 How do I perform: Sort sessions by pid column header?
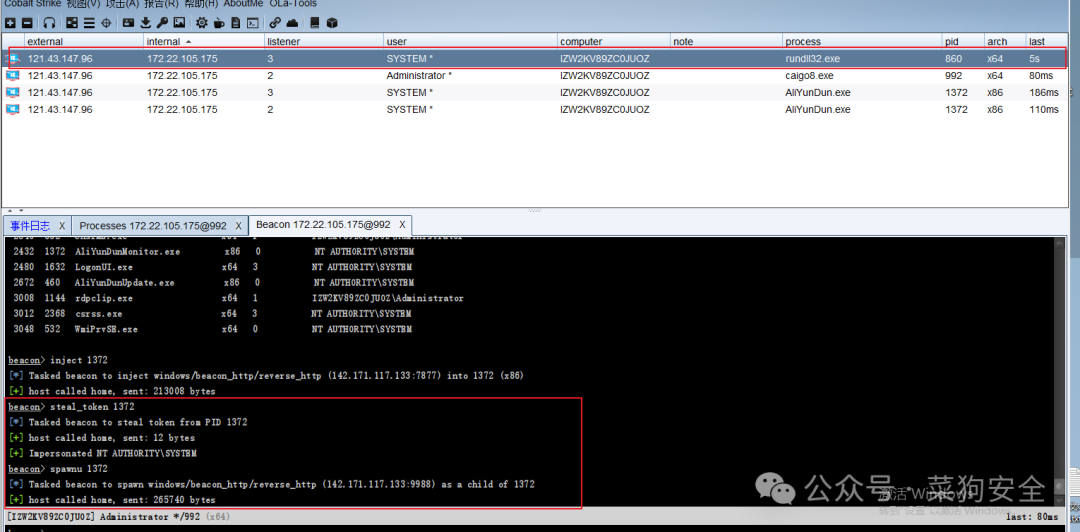963,41
